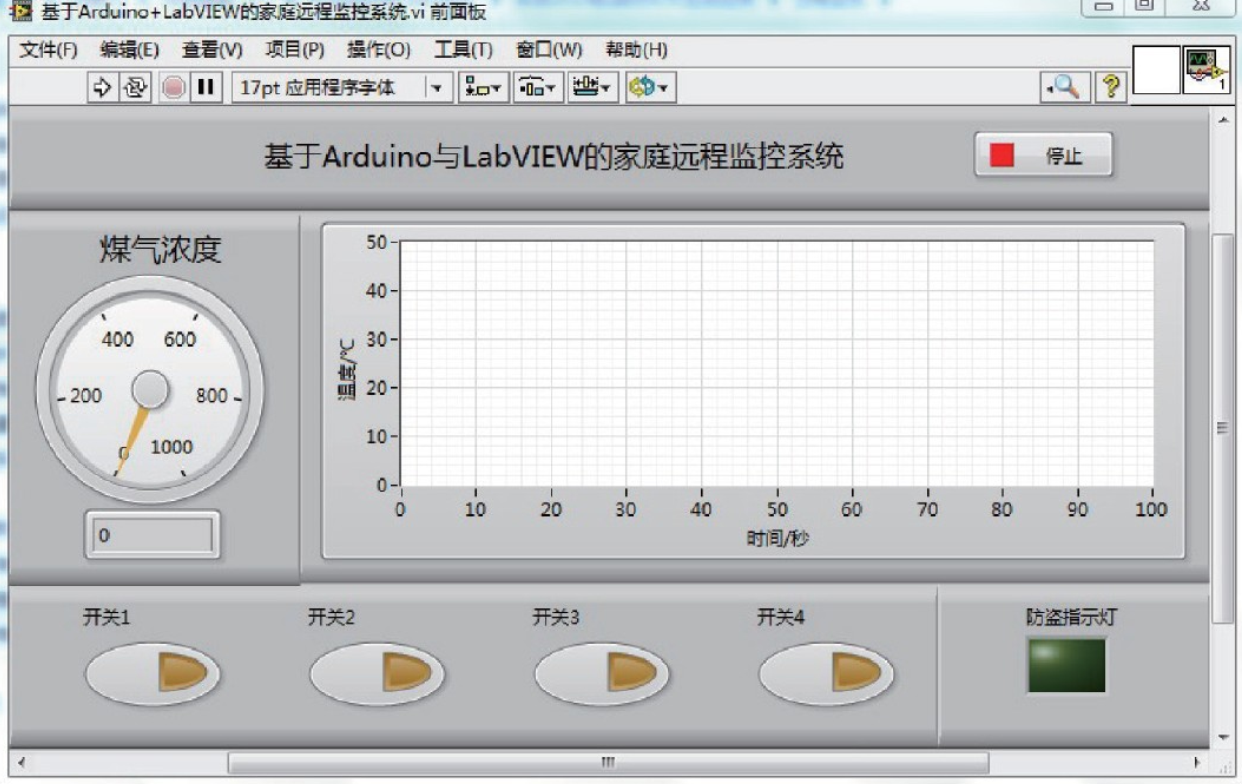This screenshot has height=784, width=1242.
Task: Click the temperature waveform chart area
Action: [x=776, y=364]
